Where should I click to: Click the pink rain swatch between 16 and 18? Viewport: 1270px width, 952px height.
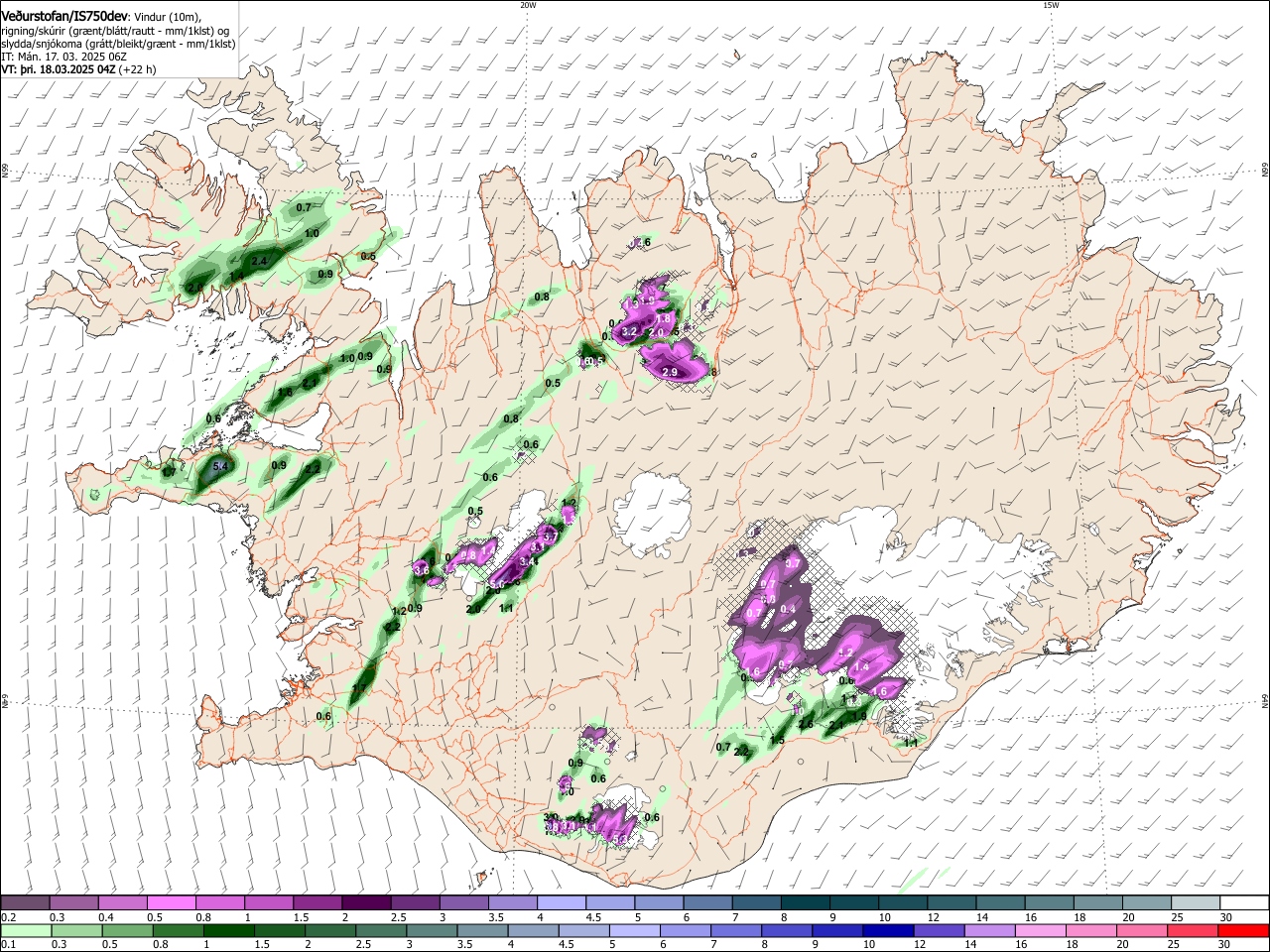pyautogui.click(x=1041, y=930)
